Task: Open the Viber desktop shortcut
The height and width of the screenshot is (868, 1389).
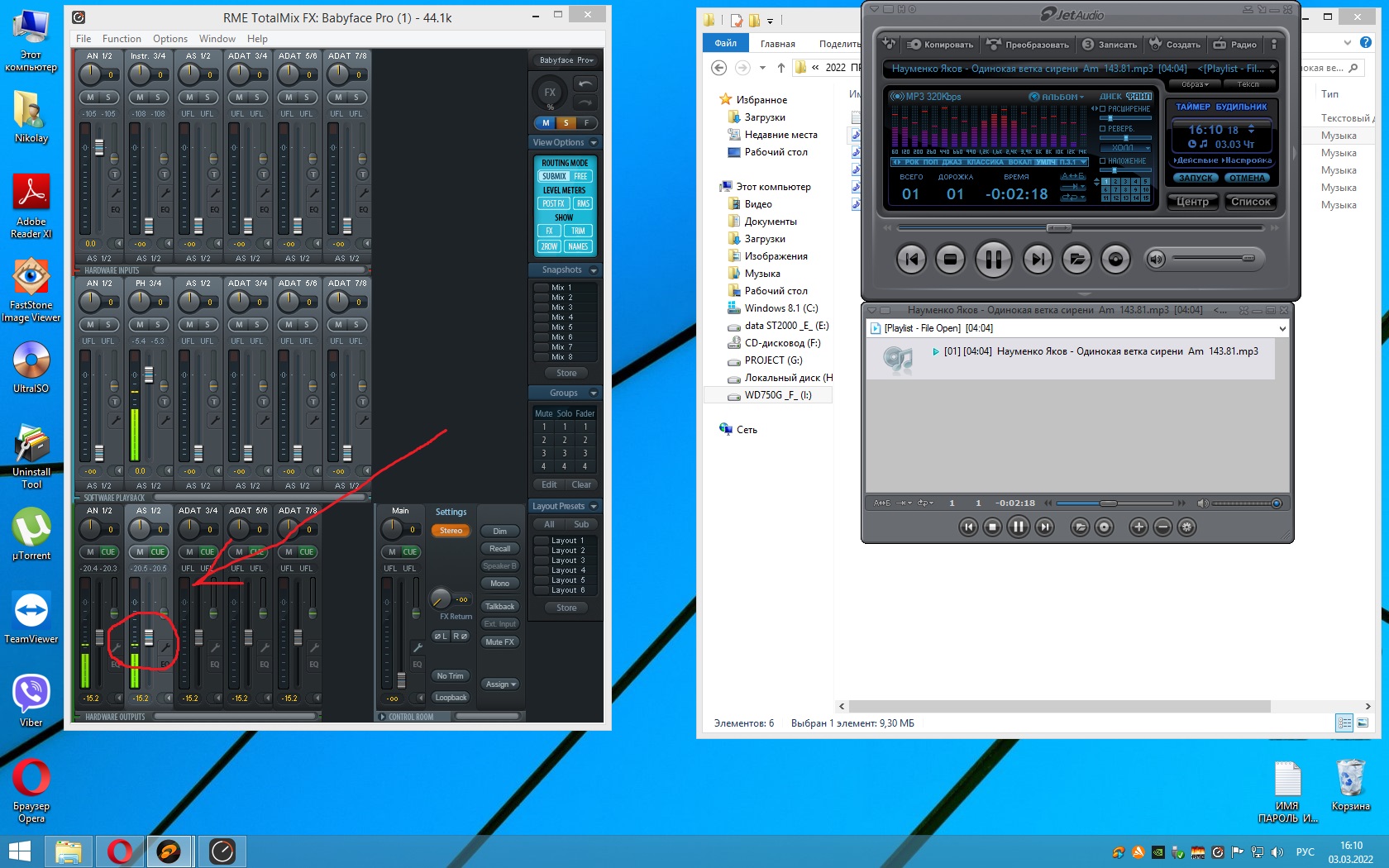Action: point(31,701)
